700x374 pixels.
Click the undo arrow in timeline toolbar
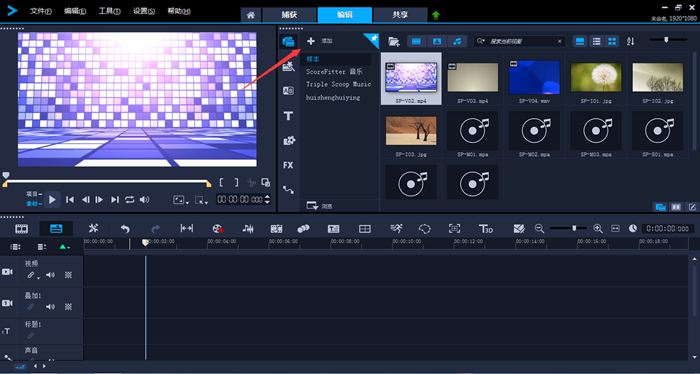pos(125,229)
